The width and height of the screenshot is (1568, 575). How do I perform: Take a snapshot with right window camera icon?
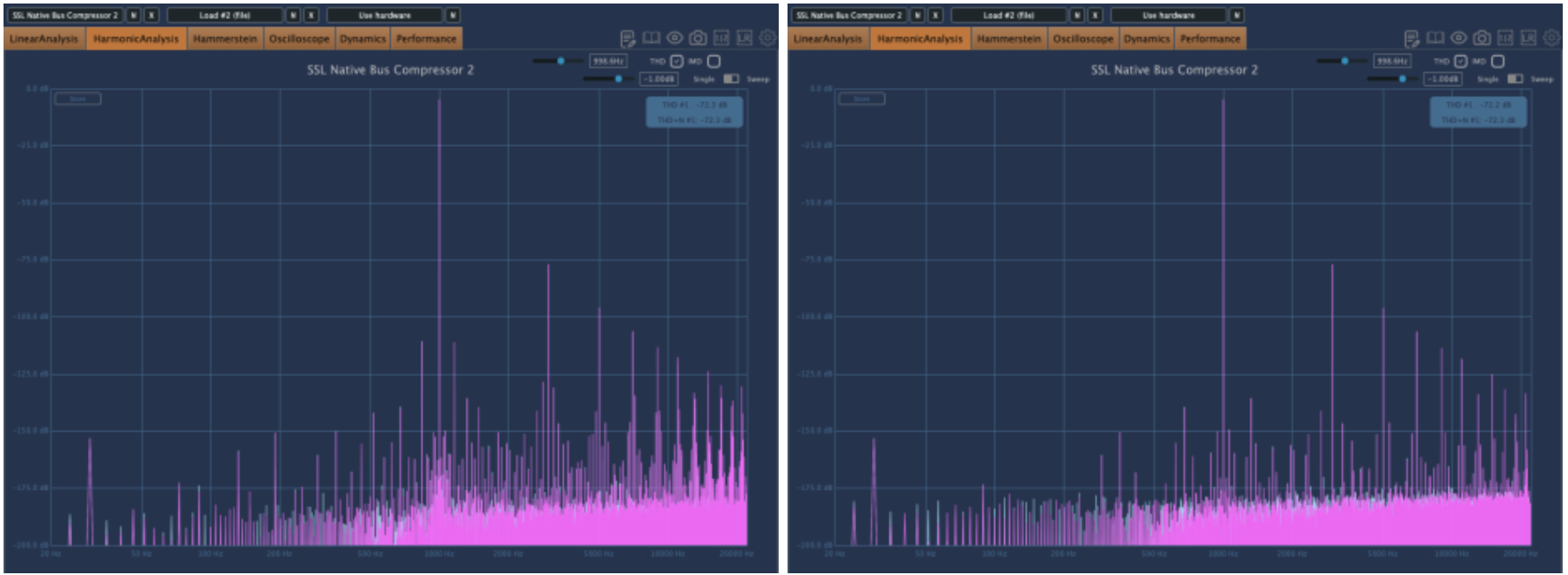1482,38
